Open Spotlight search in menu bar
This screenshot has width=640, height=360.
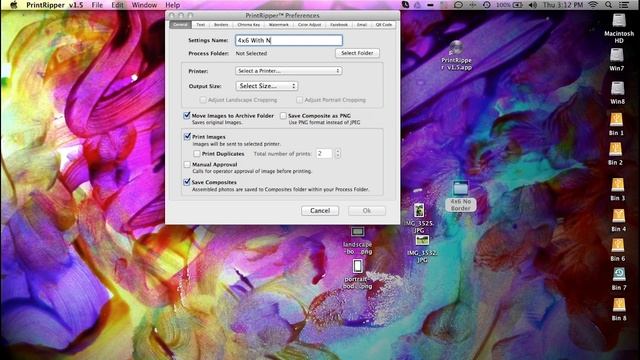click(x=608, y=5)
